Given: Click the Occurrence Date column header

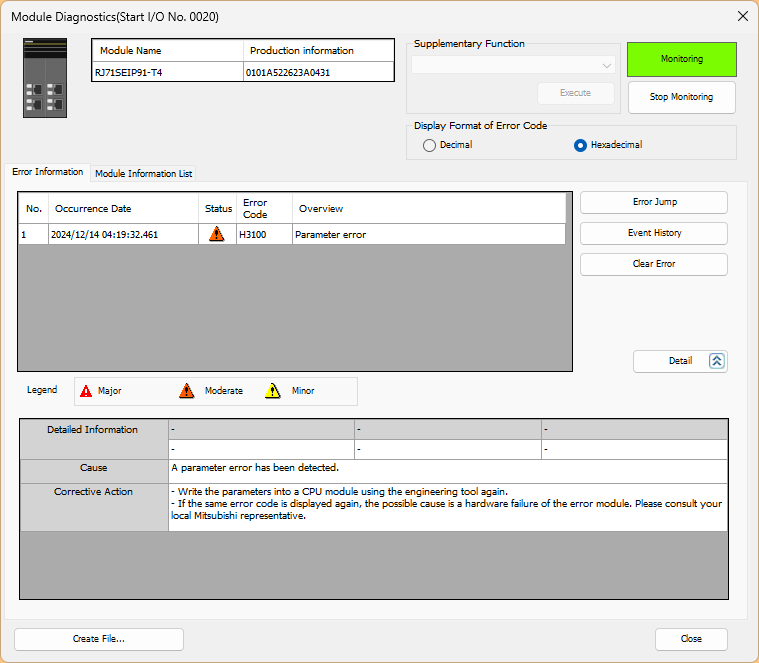Looking at the screenshot, I should pyautogui.click(x=123, y=209).
